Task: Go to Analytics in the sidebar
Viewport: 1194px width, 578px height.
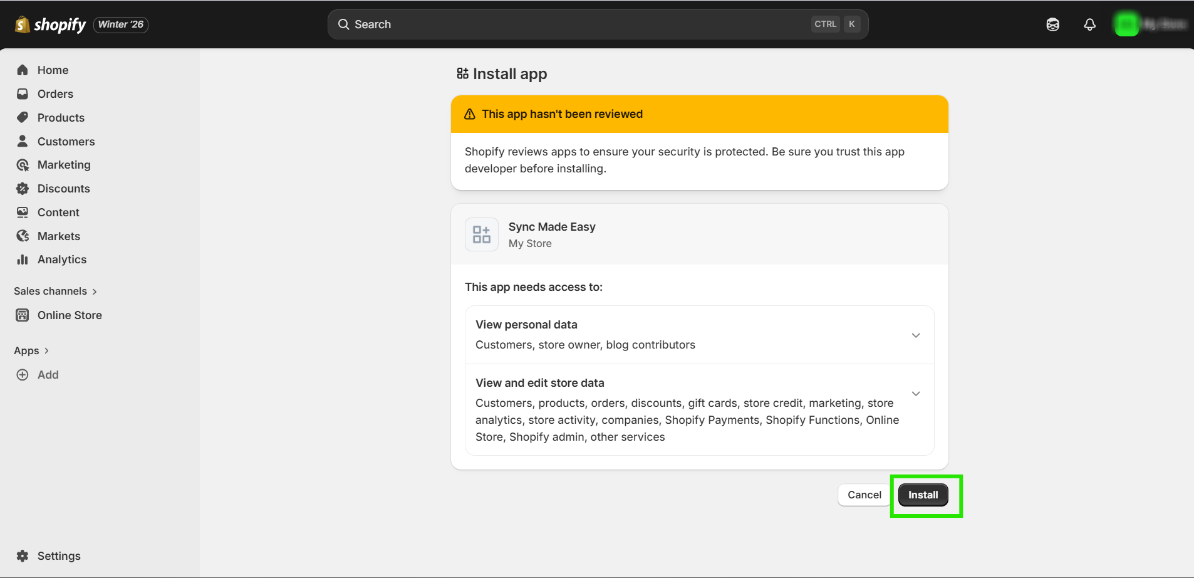Action: [61, 260]
